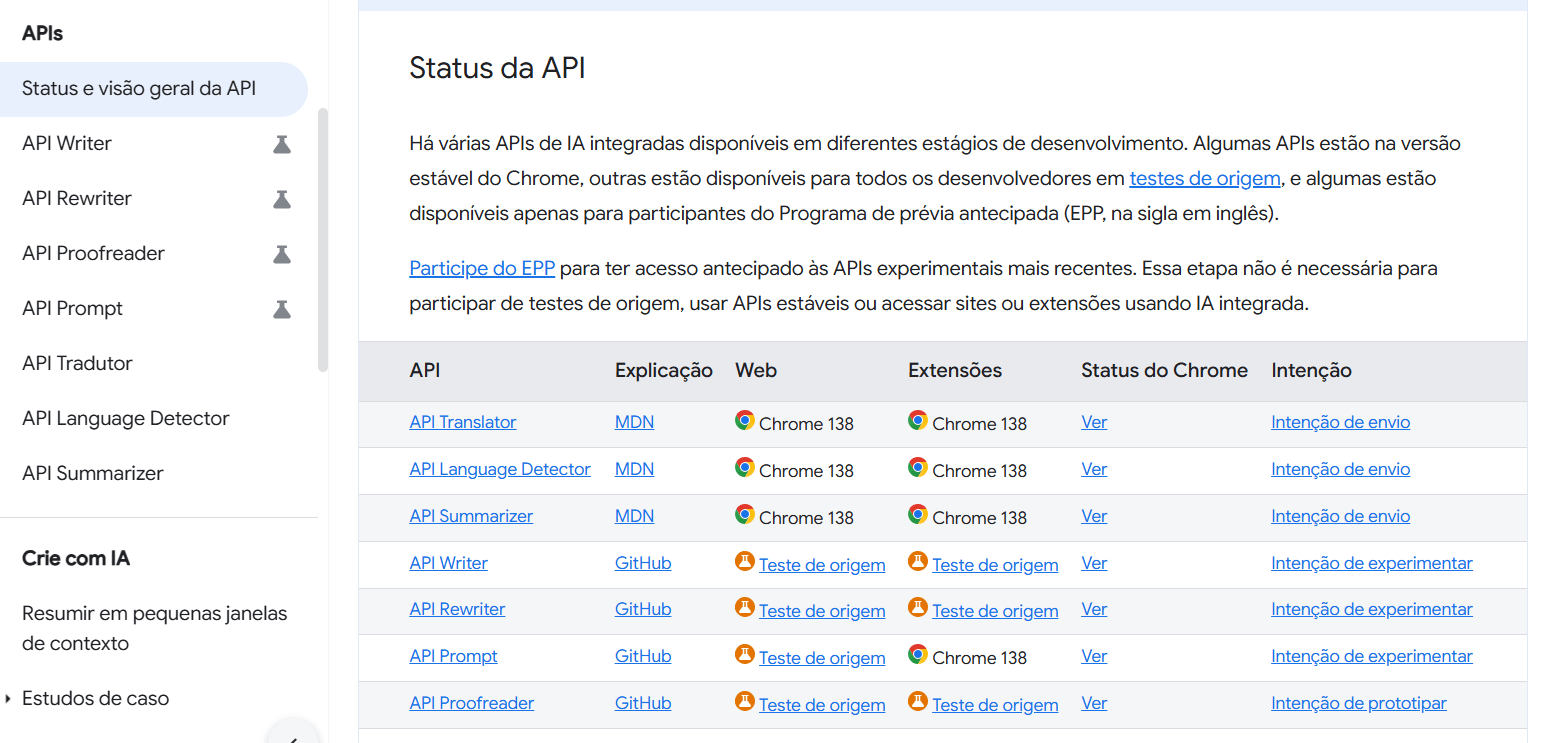Click the Intenção column header
Viewport: 1549px width, 743px height.
pos(1311,371)
